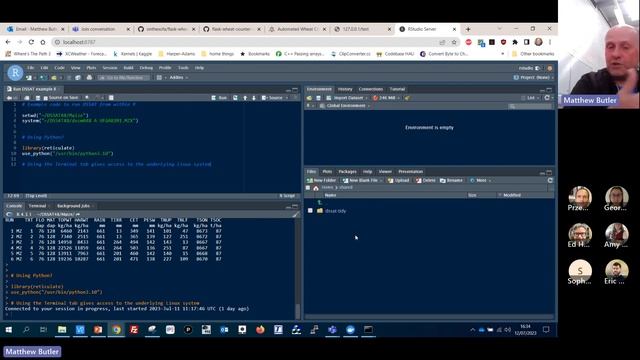Open the List view dropdown in Environment pane
The height and width of the screenshot is (360, 640).
click(530, 98)
